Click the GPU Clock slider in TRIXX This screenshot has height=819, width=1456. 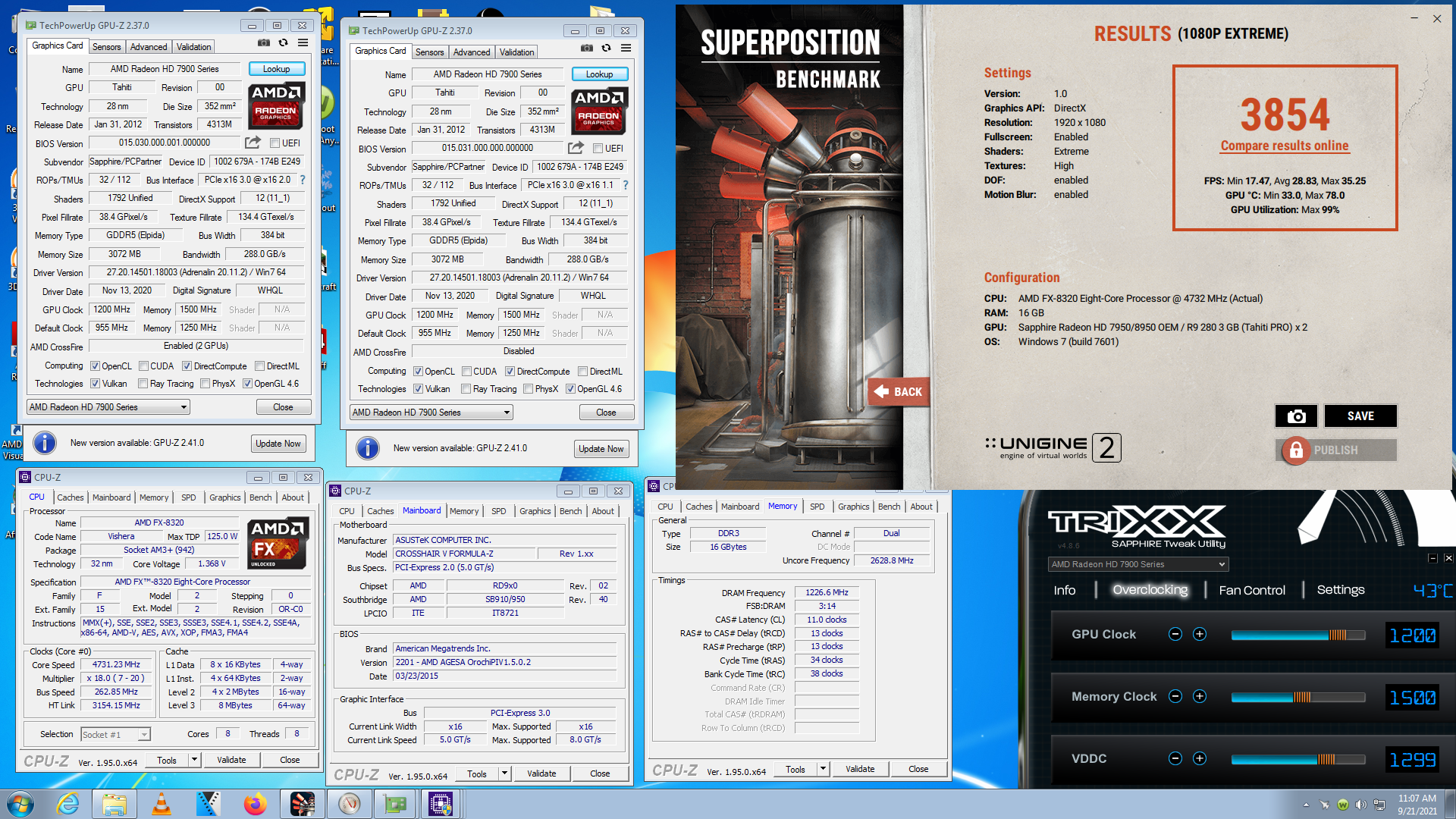point(1298,635)
